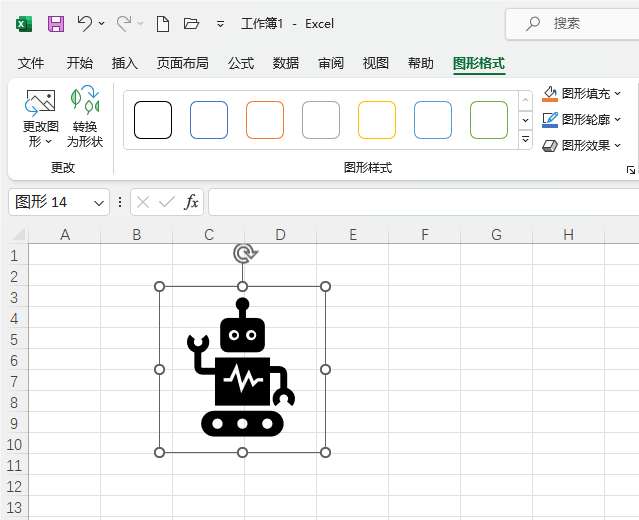Screen dimensions: 639x520
Task: Select the 数据 tab
Action: pyautogui.click(x=286, y=63)
